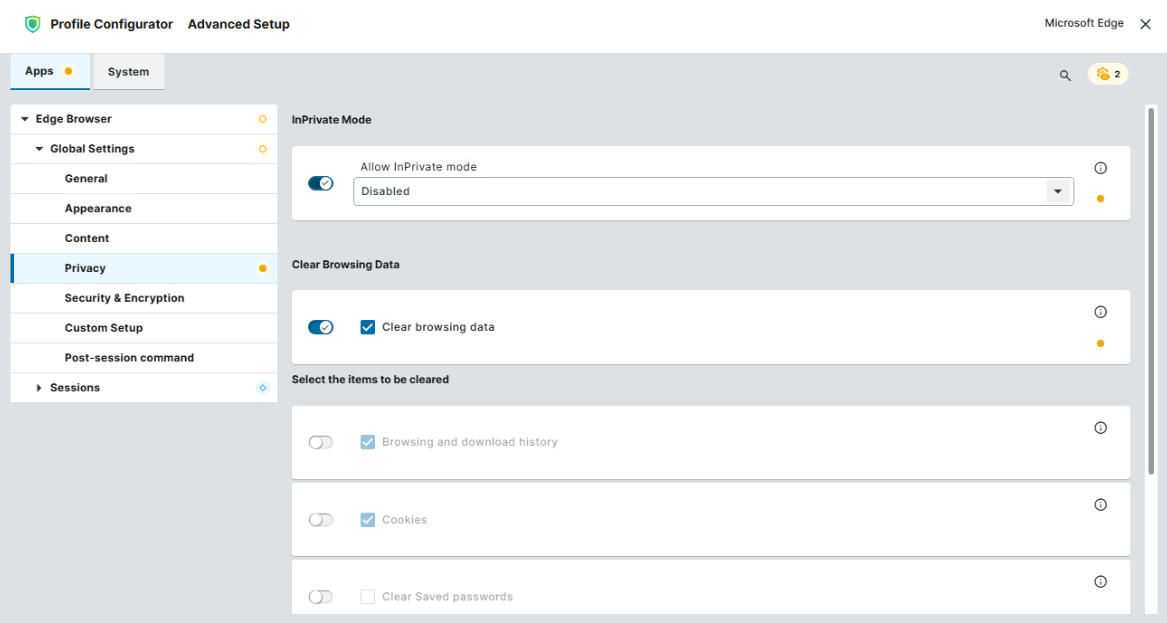Show info for Allow InPrivate mode
The image size is (1167, 623).
[1101, 168]
